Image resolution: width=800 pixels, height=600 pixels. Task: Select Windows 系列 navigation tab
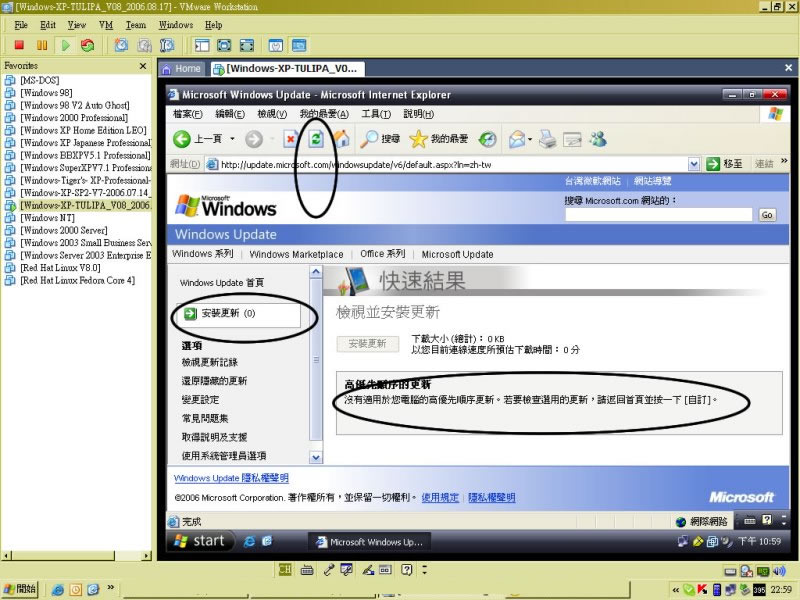coord(203,254)
